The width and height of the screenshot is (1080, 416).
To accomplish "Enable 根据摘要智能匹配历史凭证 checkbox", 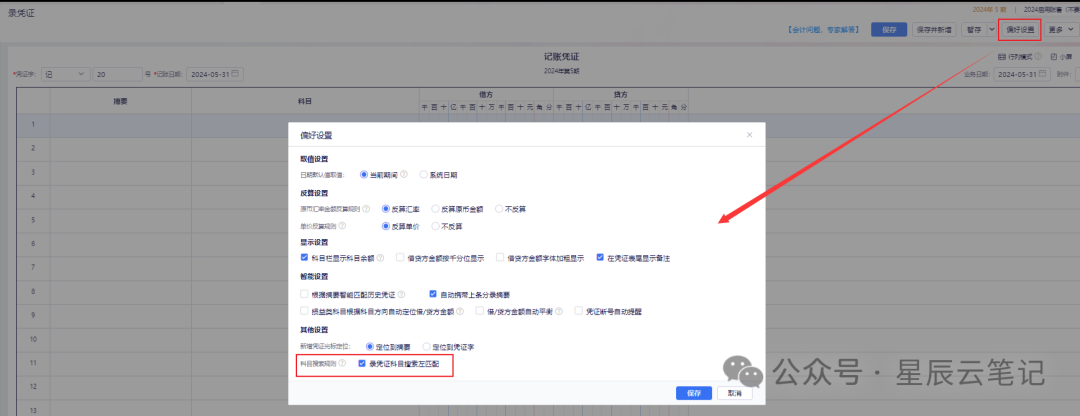I will coord(304,293).
